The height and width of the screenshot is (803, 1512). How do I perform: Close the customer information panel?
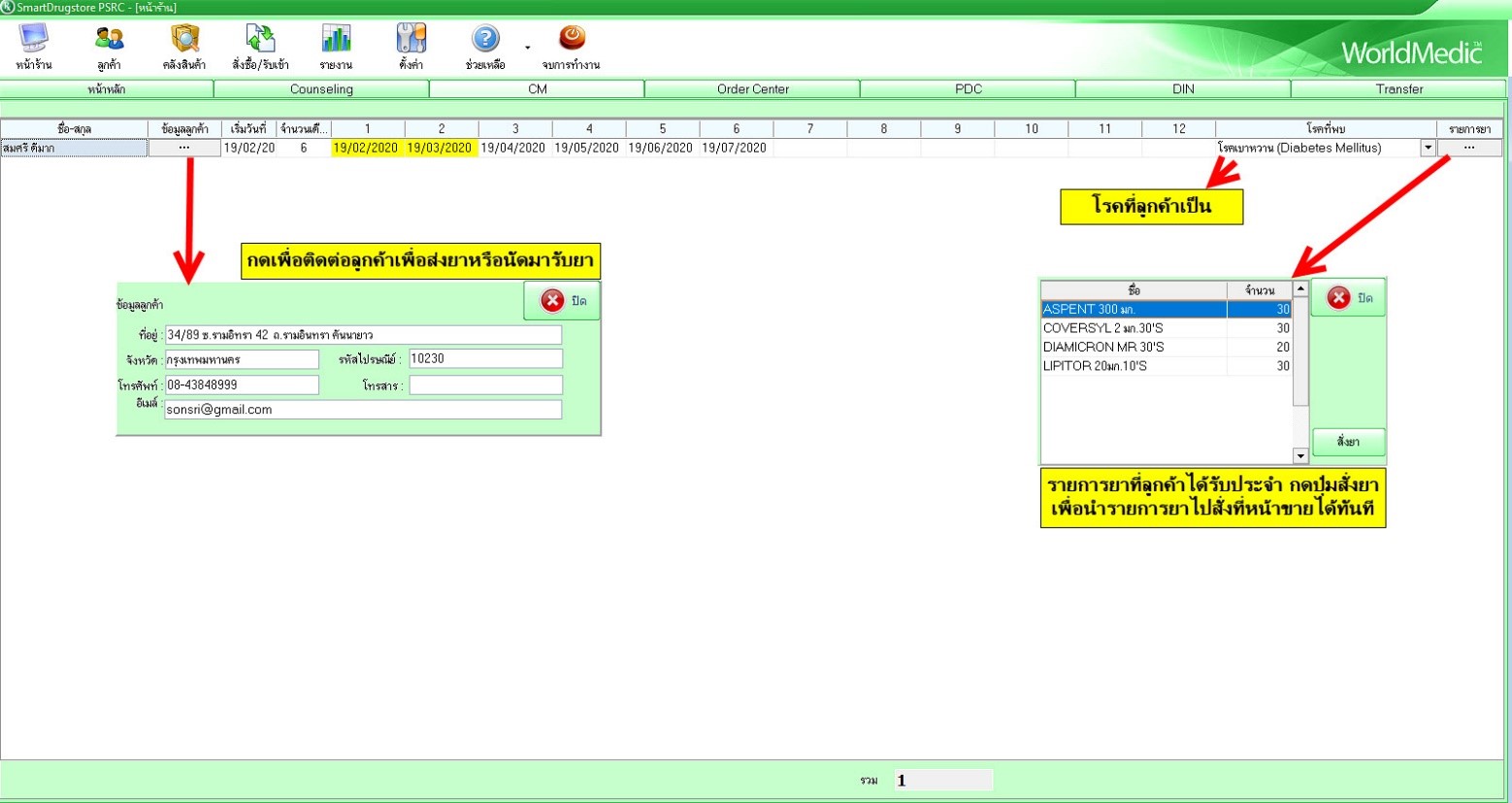click(563, 301)
